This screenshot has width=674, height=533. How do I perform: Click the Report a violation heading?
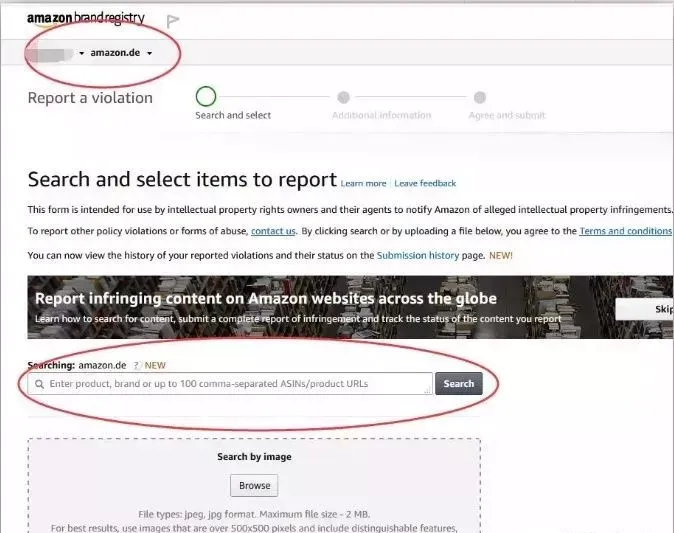[x=90, y=98]
